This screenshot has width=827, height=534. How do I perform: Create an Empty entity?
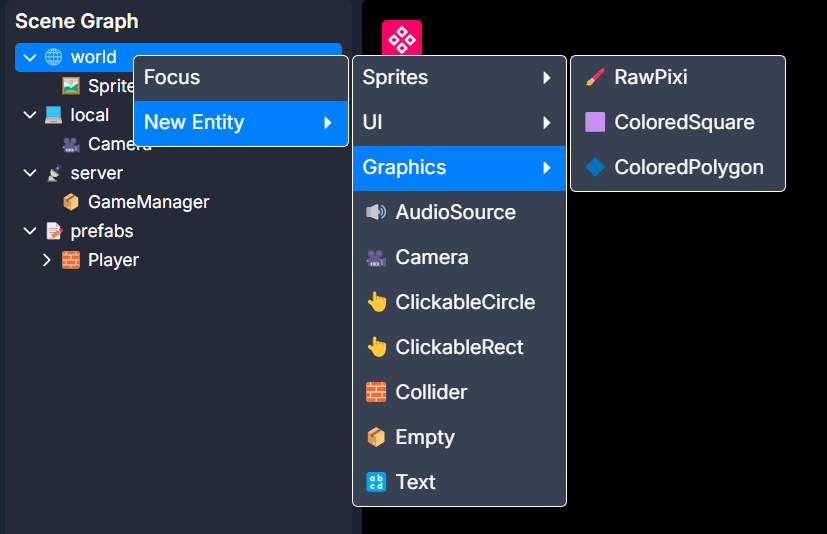(x=459, y=437)
